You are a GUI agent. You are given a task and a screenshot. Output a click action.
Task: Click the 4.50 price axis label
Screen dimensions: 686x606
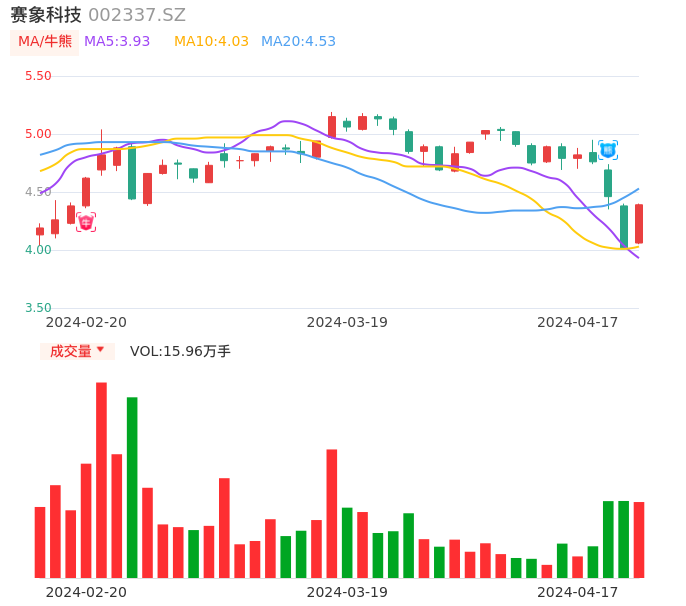click(38, 192)
